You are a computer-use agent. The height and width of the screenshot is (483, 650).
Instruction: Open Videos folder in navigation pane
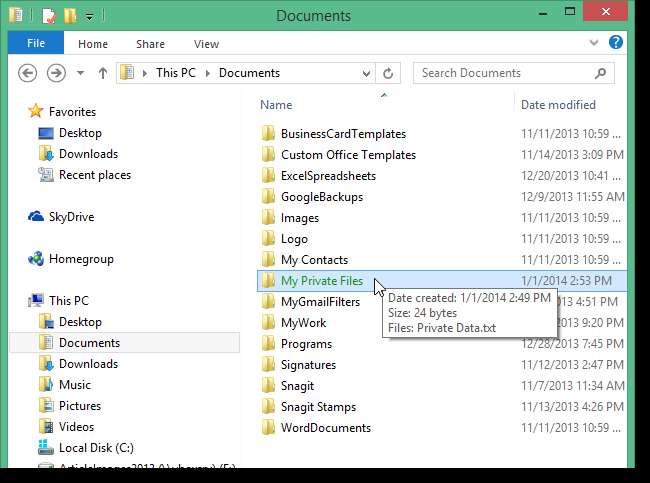[x=76, y=427]
